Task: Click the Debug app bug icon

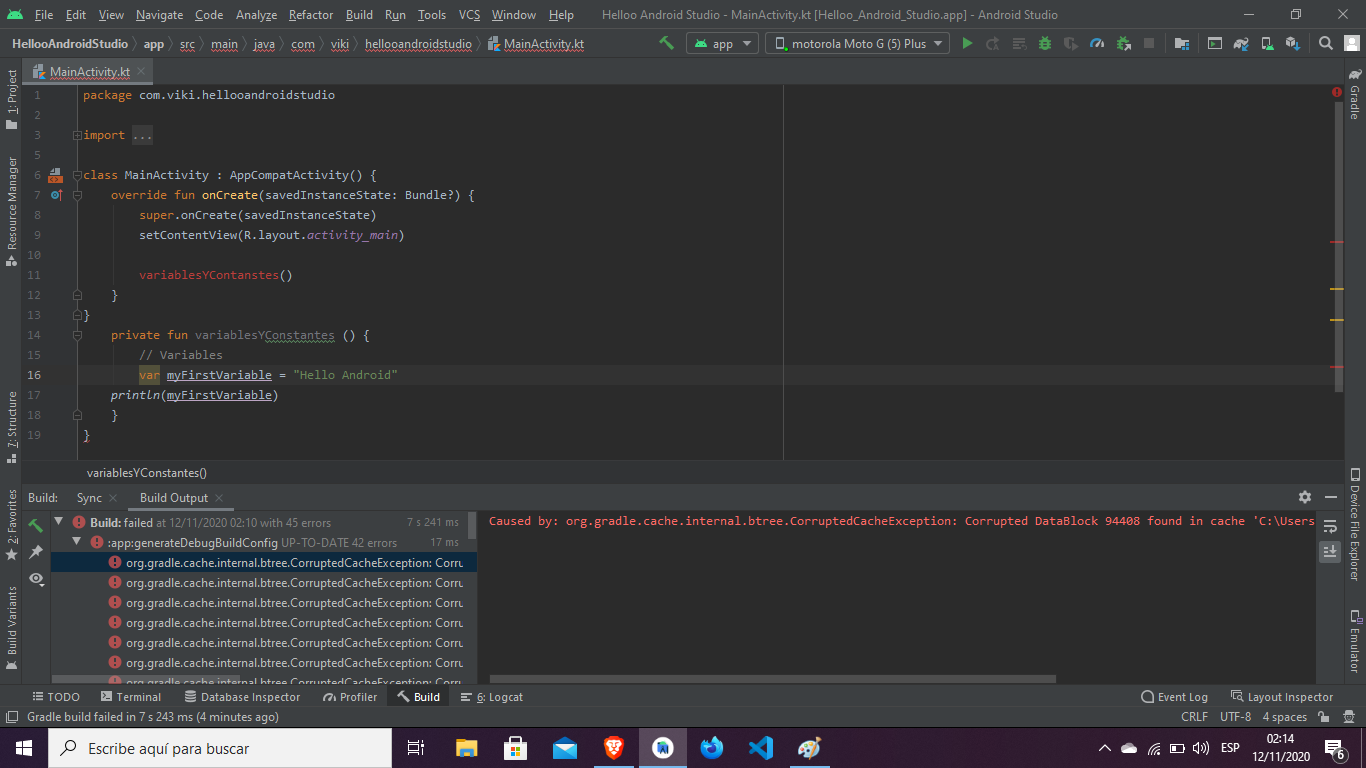Action: tap(1045, 43)
